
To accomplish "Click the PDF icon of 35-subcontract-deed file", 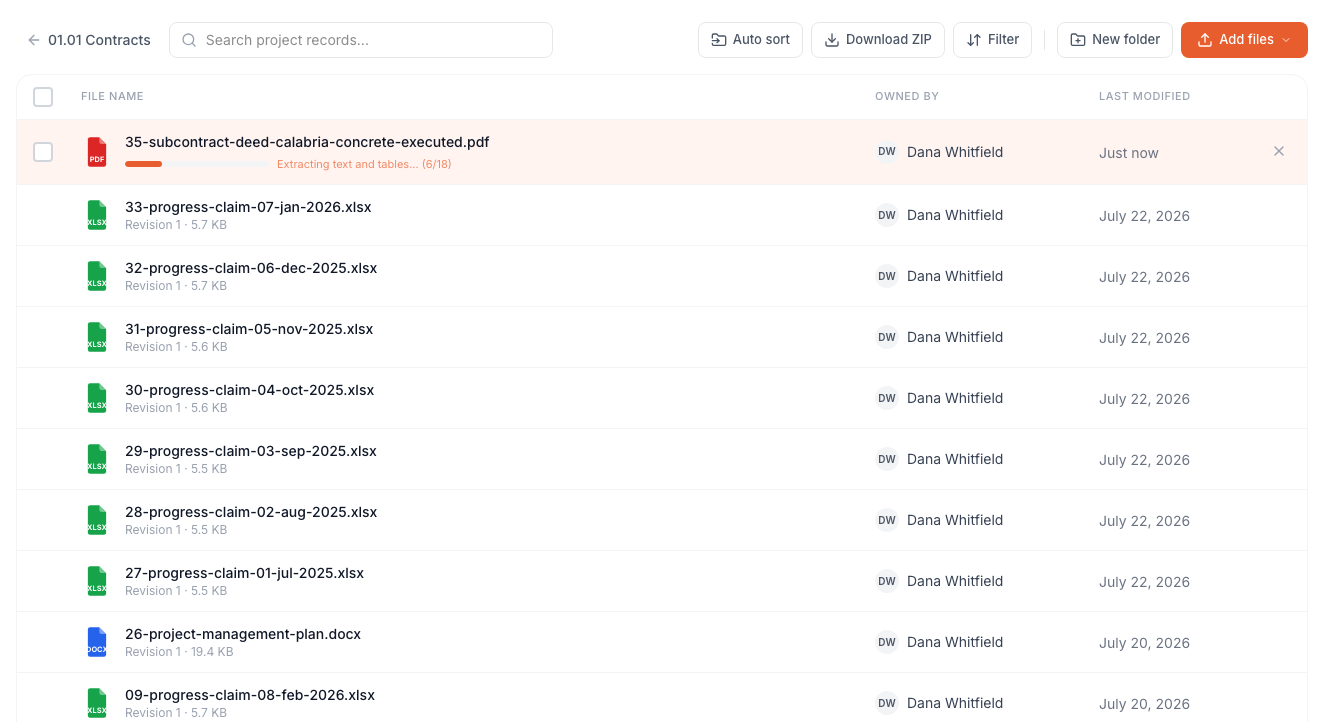I will (x=97, y=152).
